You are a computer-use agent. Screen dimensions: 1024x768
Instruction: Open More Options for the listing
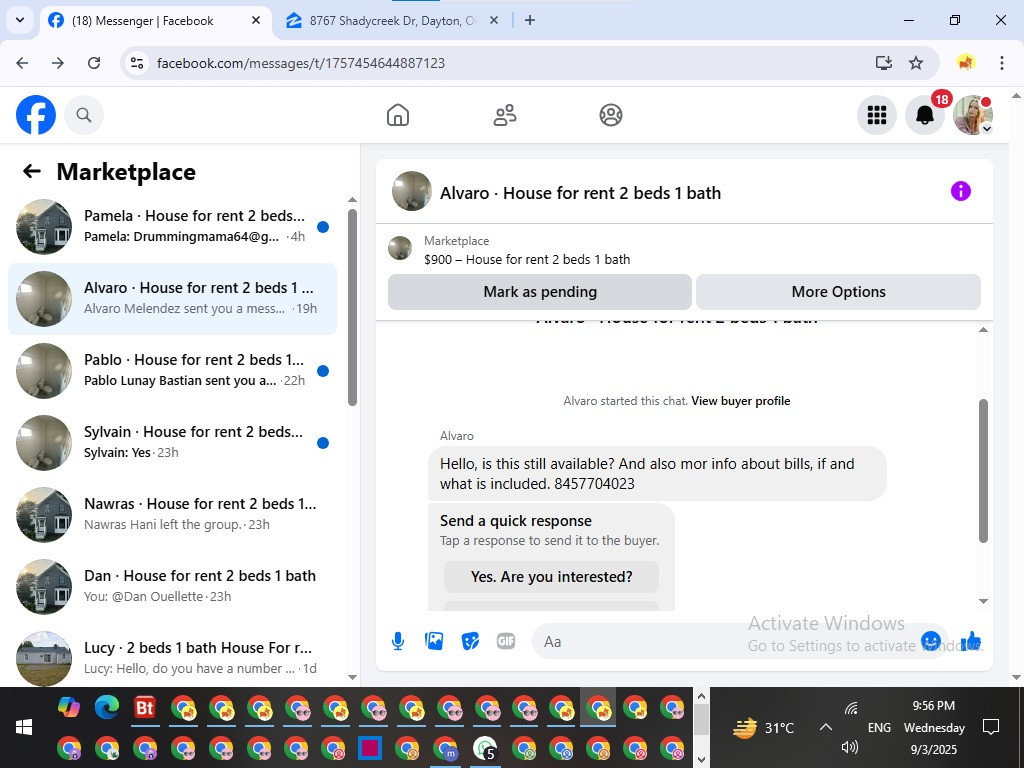pos(839,292)
